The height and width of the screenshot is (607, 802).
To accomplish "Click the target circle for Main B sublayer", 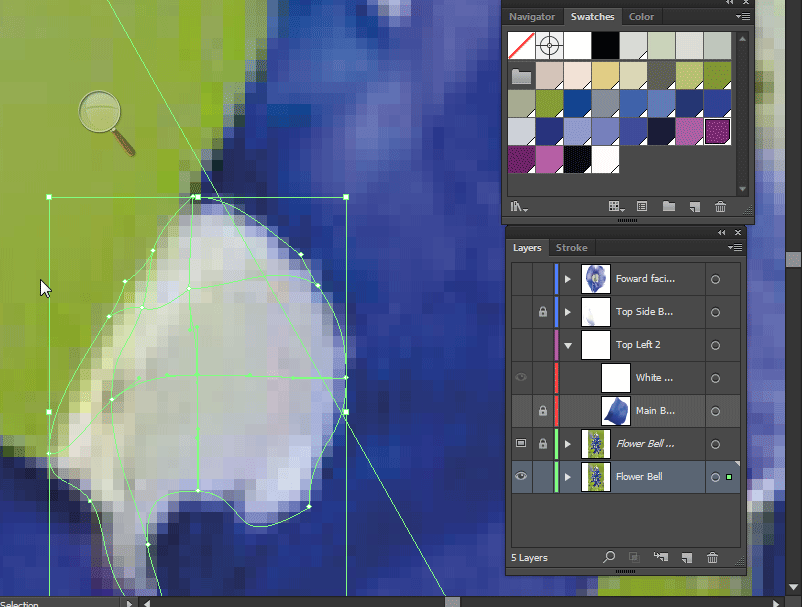I will [715, 412].
